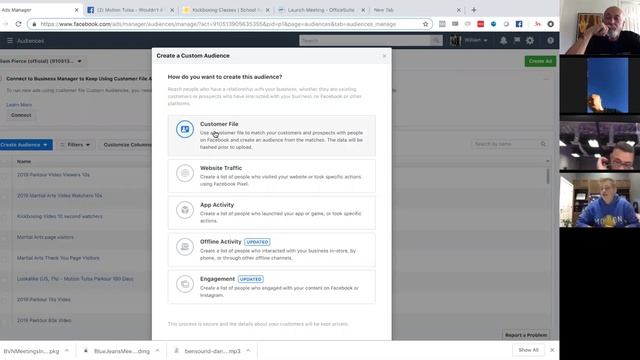The image size is (640, 360).
Task: Close the Ads Manager browser tab
Action: click(x=76, y=10)
